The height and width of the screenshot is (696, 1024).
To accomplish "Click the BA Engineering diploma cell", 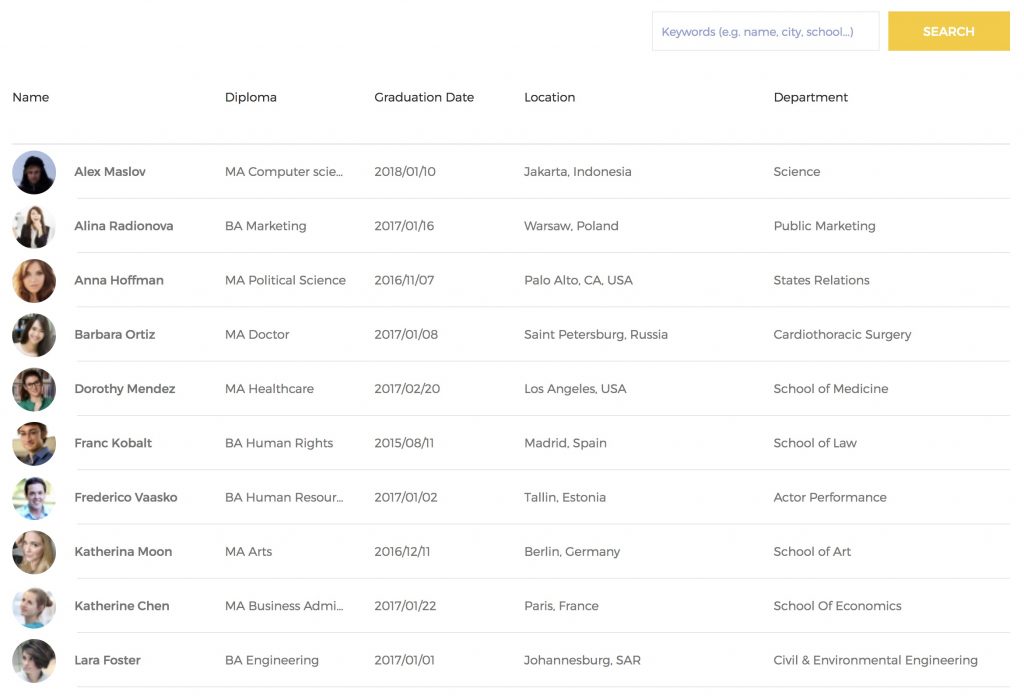I will pyautogui.click(x=272, y=659).
